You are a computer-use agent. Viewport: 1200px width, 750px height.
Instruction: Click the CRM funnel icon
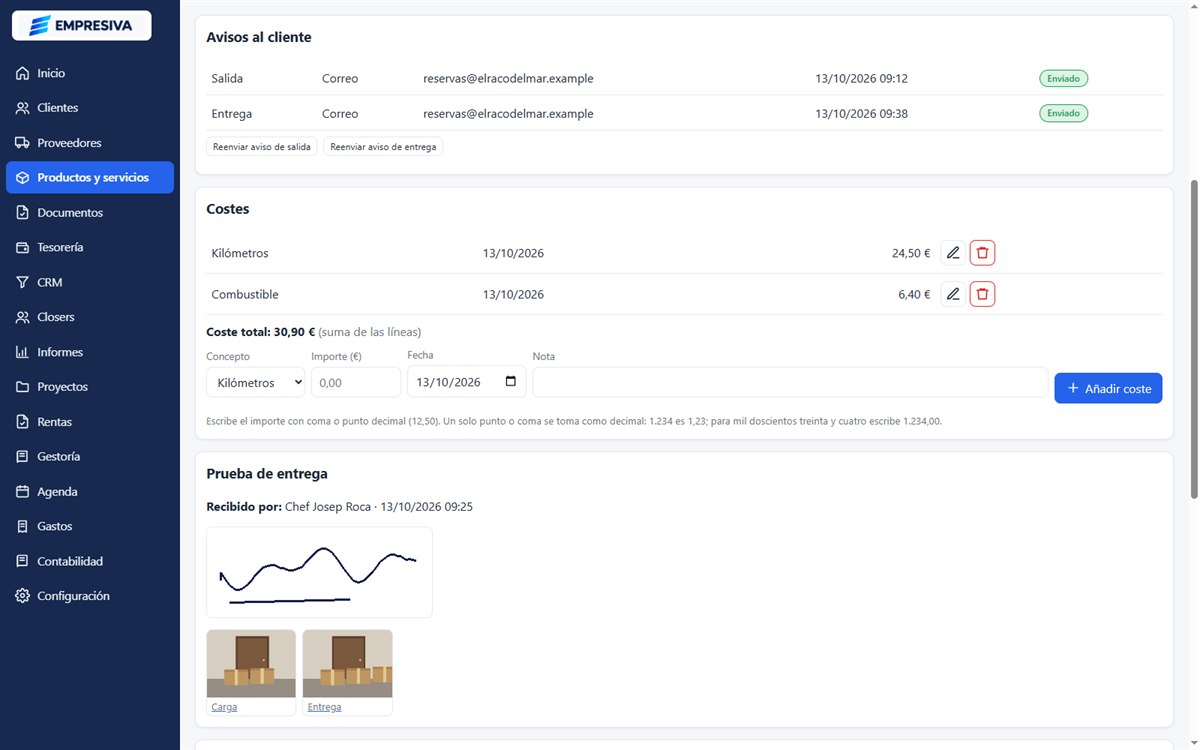tap(22, 282)
